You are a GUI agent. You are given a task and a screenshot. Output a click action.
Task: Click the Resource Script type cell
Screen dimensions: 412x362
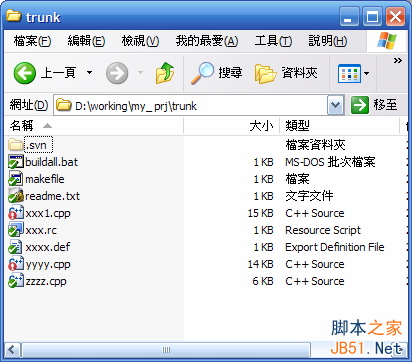(323, 230)
